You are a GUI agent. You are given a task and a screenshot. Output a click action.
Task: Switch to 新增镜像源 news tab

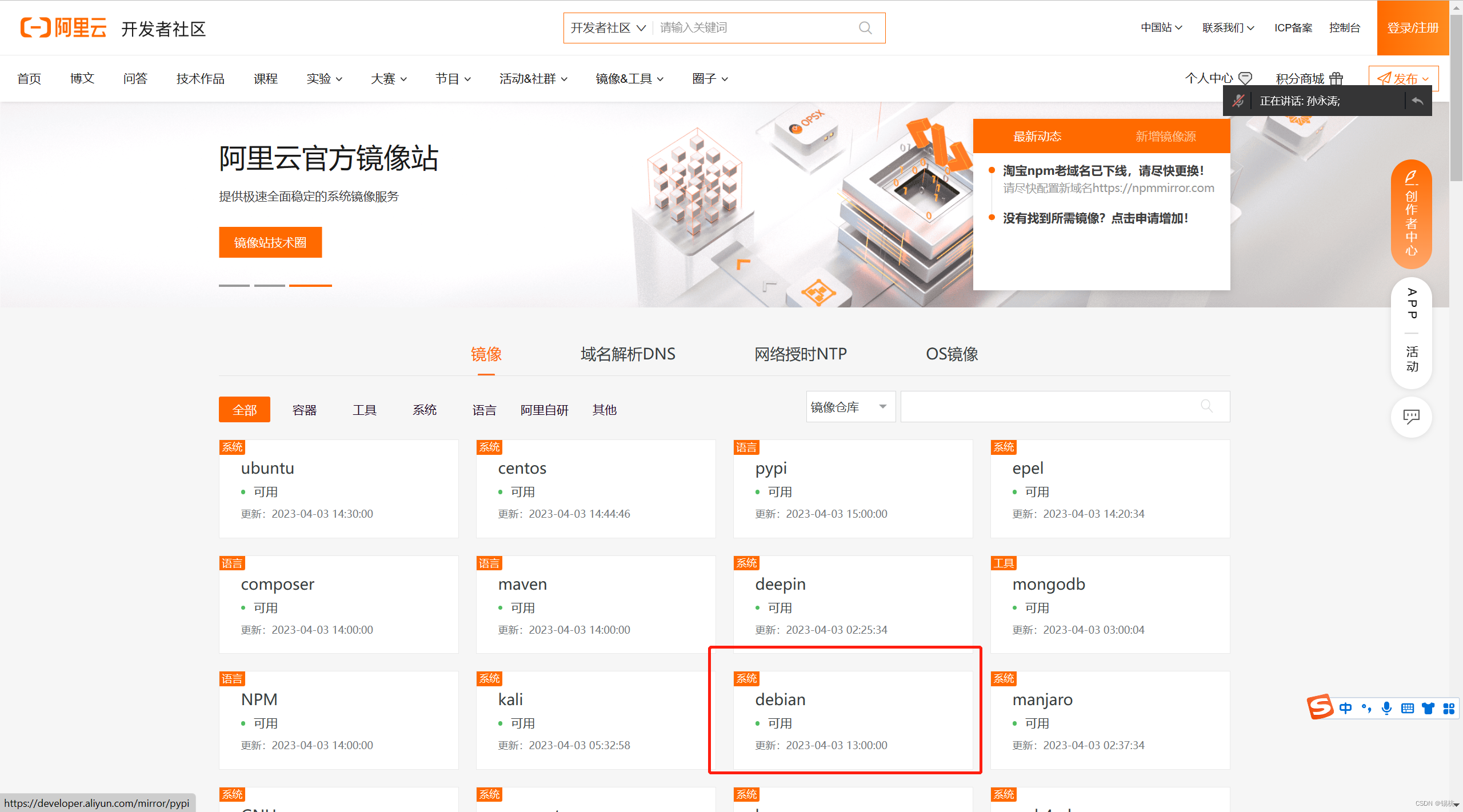pyautogui.click(x=1166, y=136)
